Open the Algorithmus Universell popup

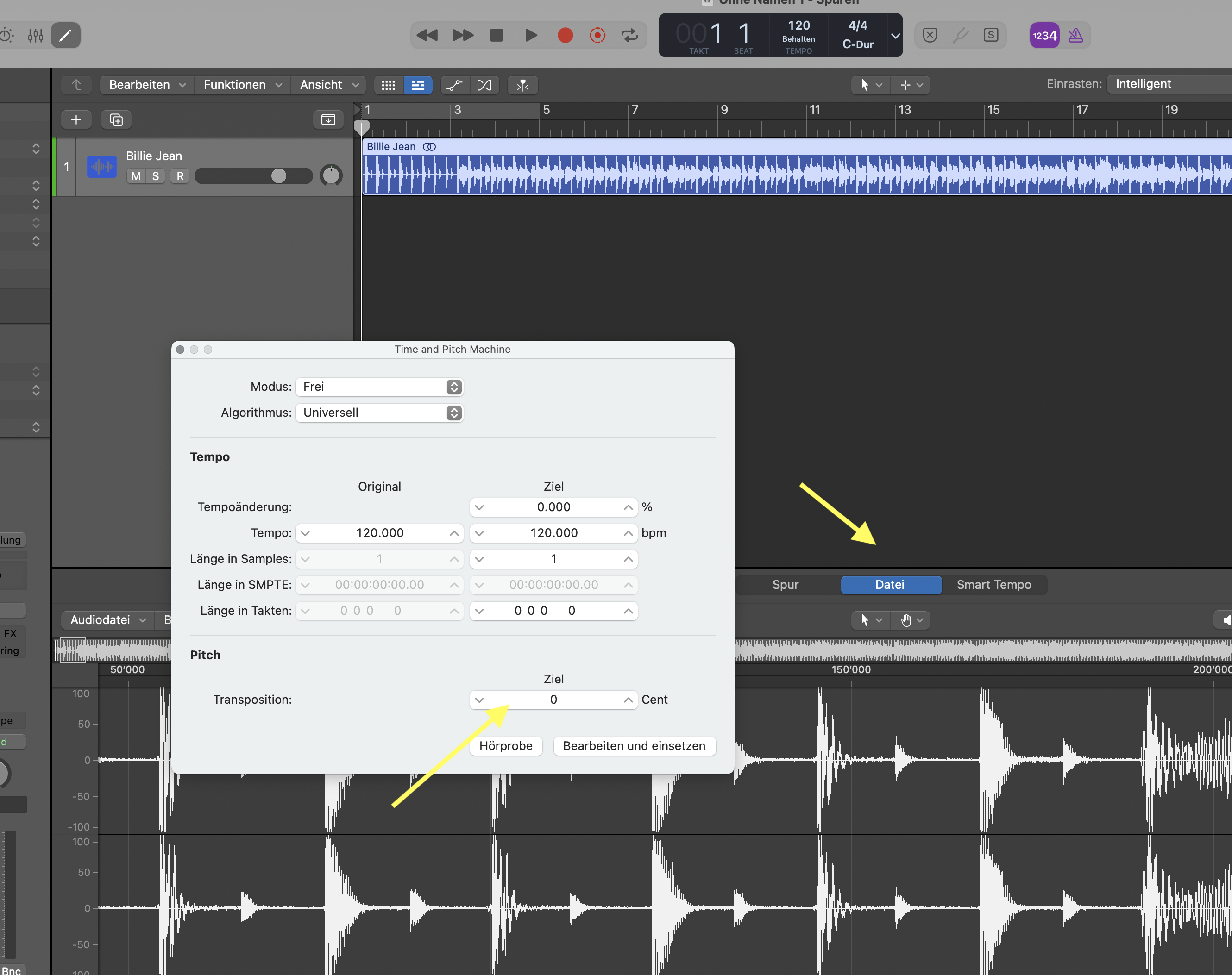tap(379, 412)
